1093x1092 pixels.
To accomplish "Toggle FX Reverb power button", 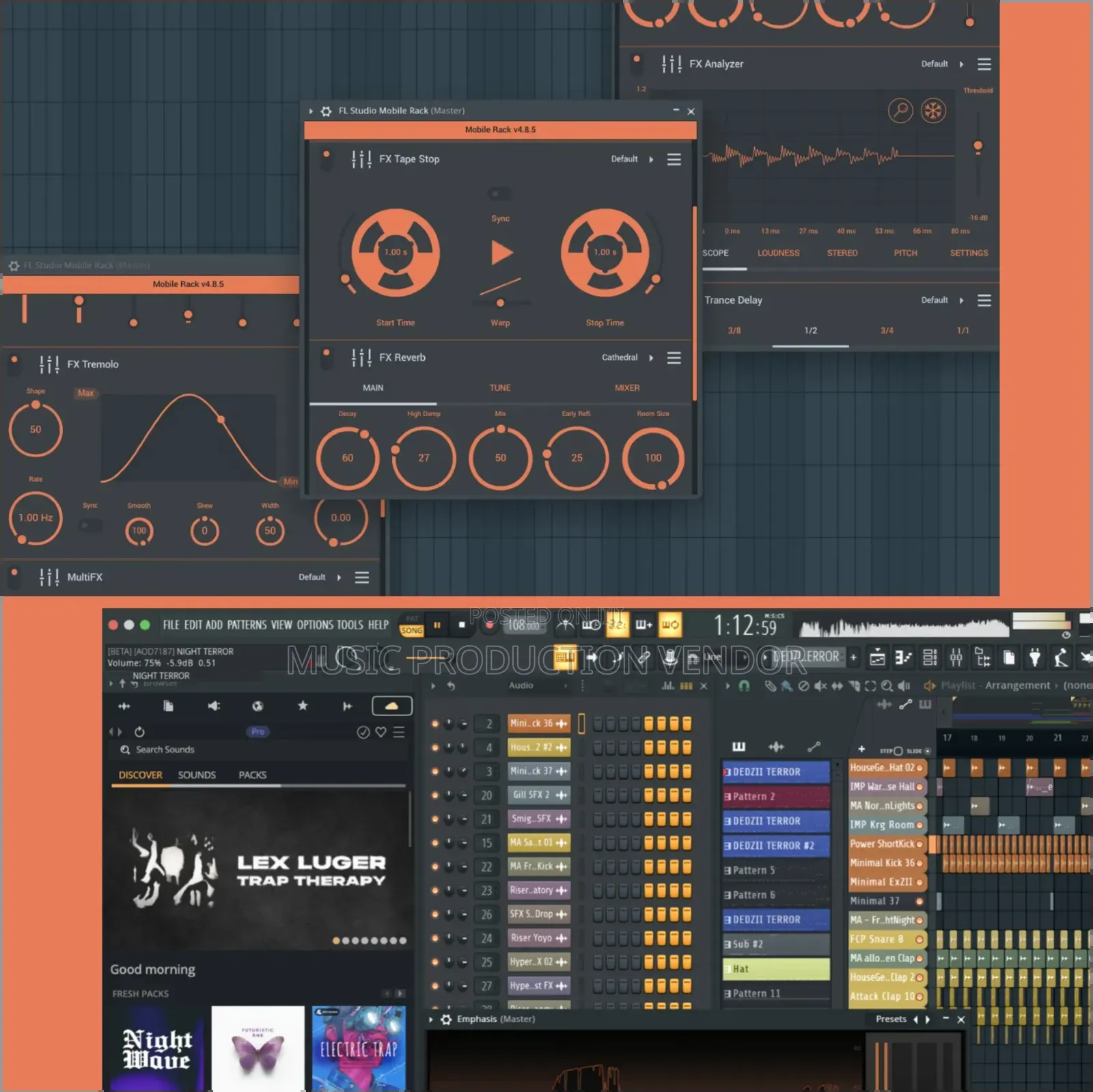I will (327, 357).
